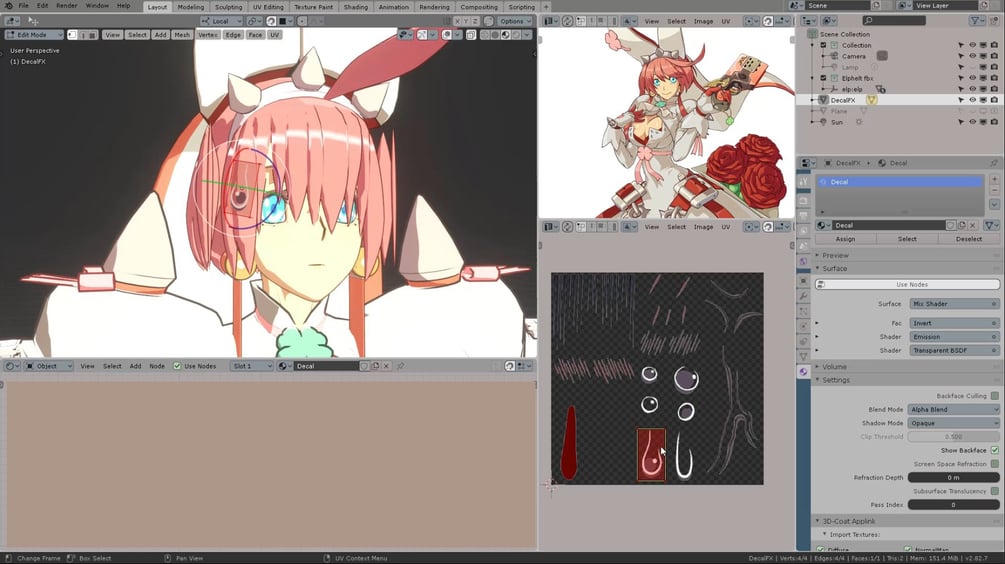Screen dimensions: 1005x564
Task: Pin the node editor material with pin icon
Action: click(401, 366)
